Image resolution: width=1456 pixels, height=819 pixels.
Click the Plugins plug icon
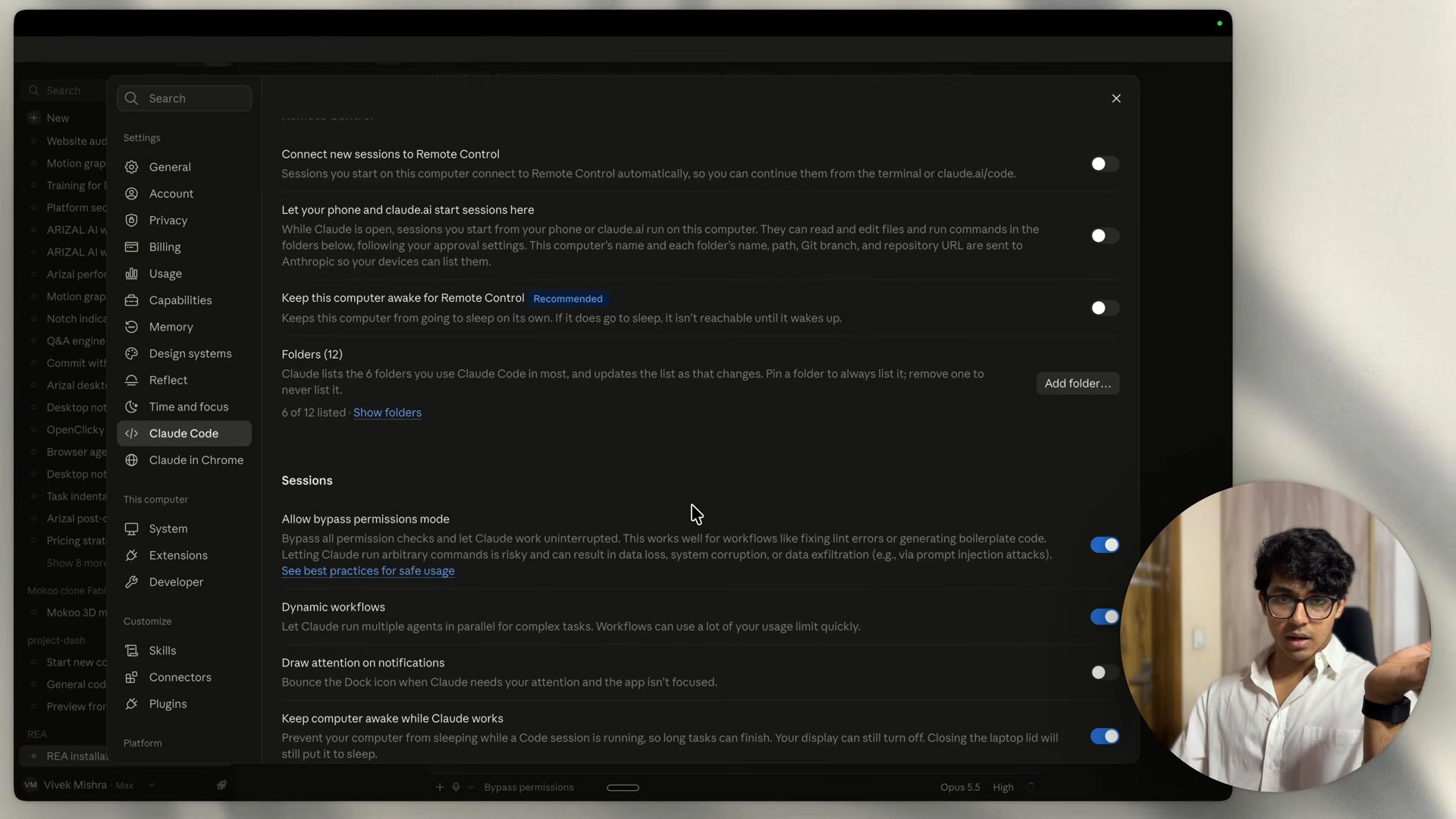tap(131, 704)
